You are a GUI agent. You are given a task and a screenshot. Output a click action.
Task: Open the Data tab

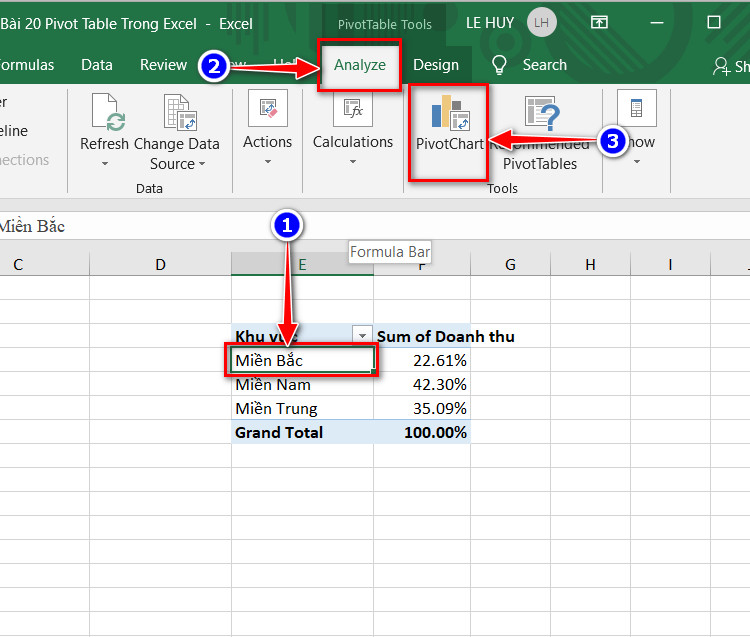pyautogui.click(x=97, y=65)
